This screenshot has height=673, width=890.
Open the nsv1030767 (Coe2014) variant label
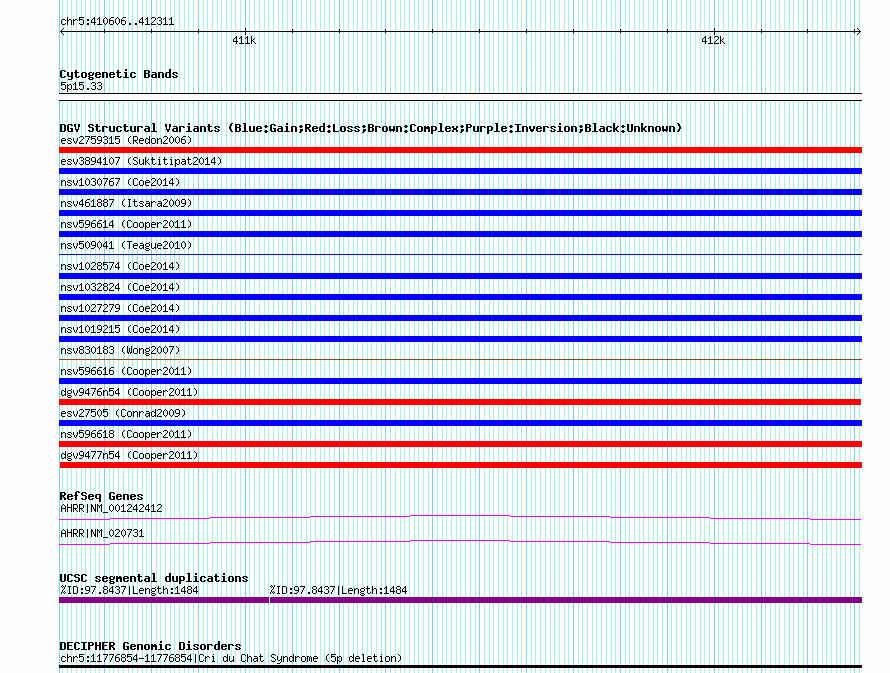120,182
